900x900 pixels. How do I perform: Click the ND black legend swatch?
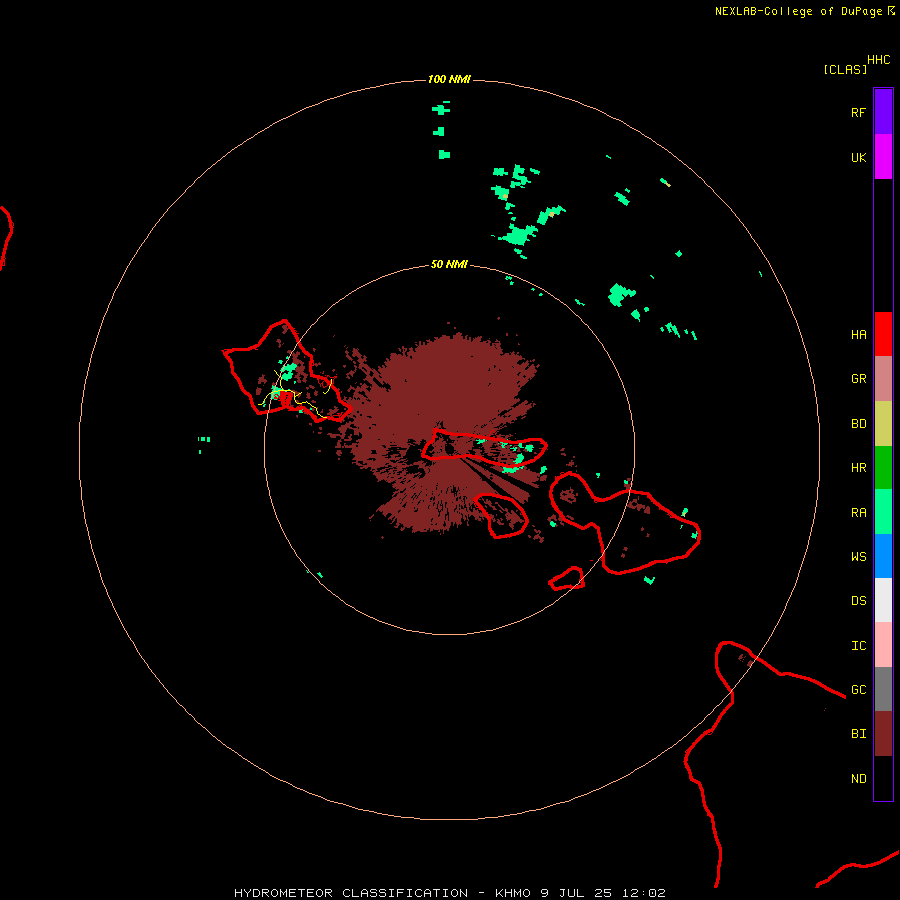tap(883, 778)
